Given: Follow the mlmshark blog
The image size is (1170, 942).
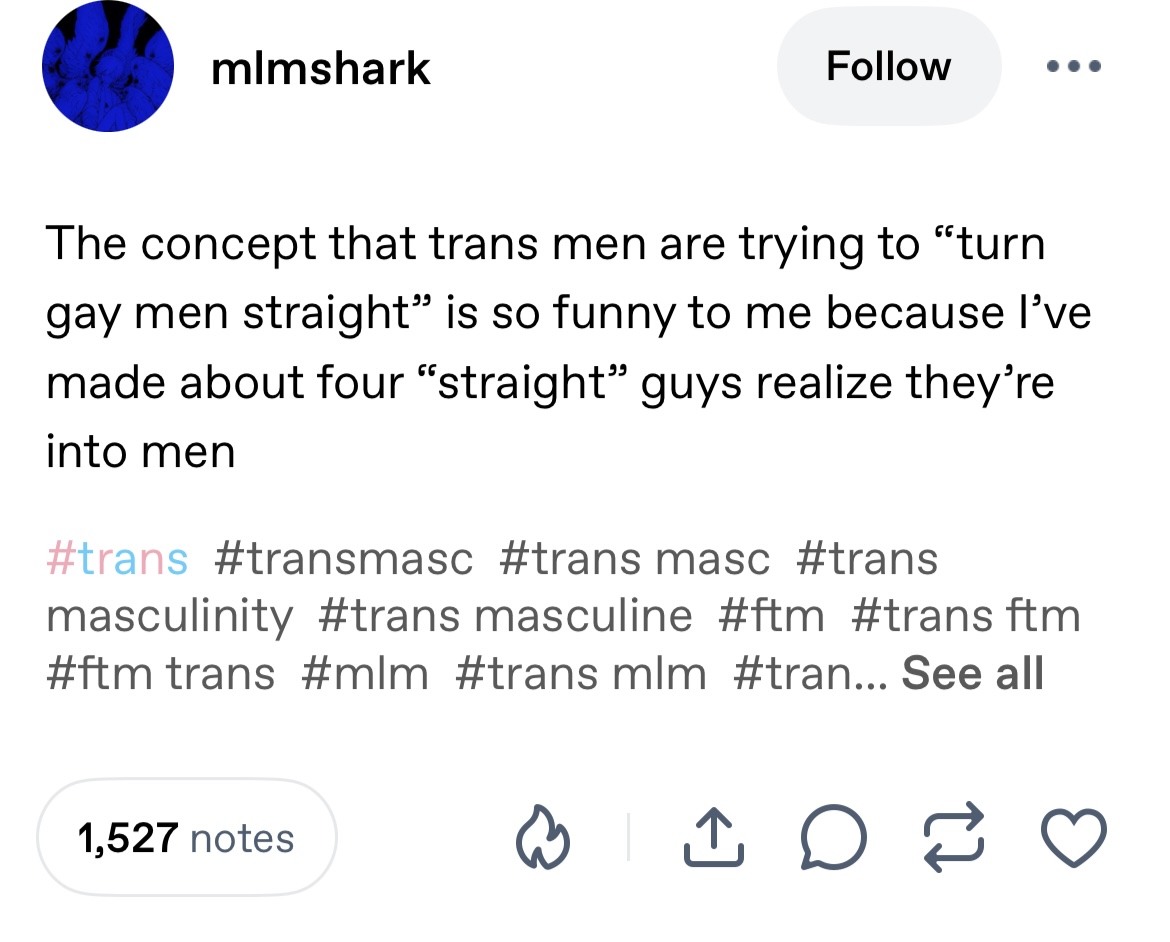Looking at the screenshot, I should coord(889,66).
